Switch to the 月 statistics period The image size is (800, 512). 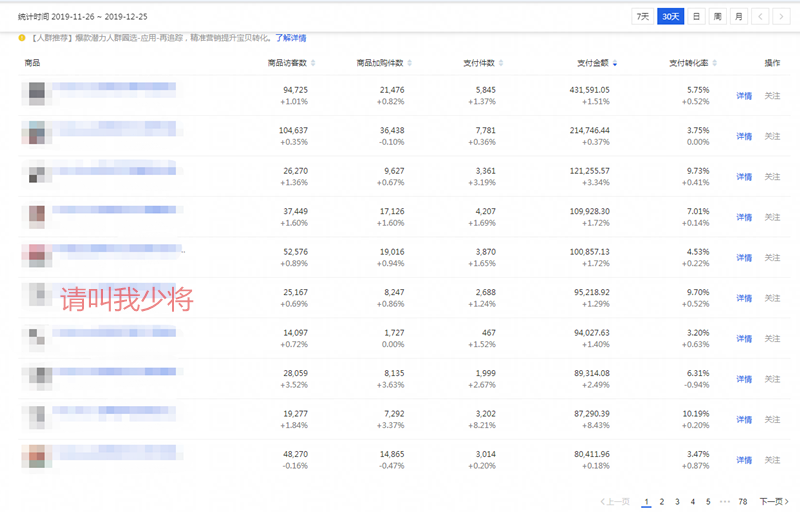point(738,16)
